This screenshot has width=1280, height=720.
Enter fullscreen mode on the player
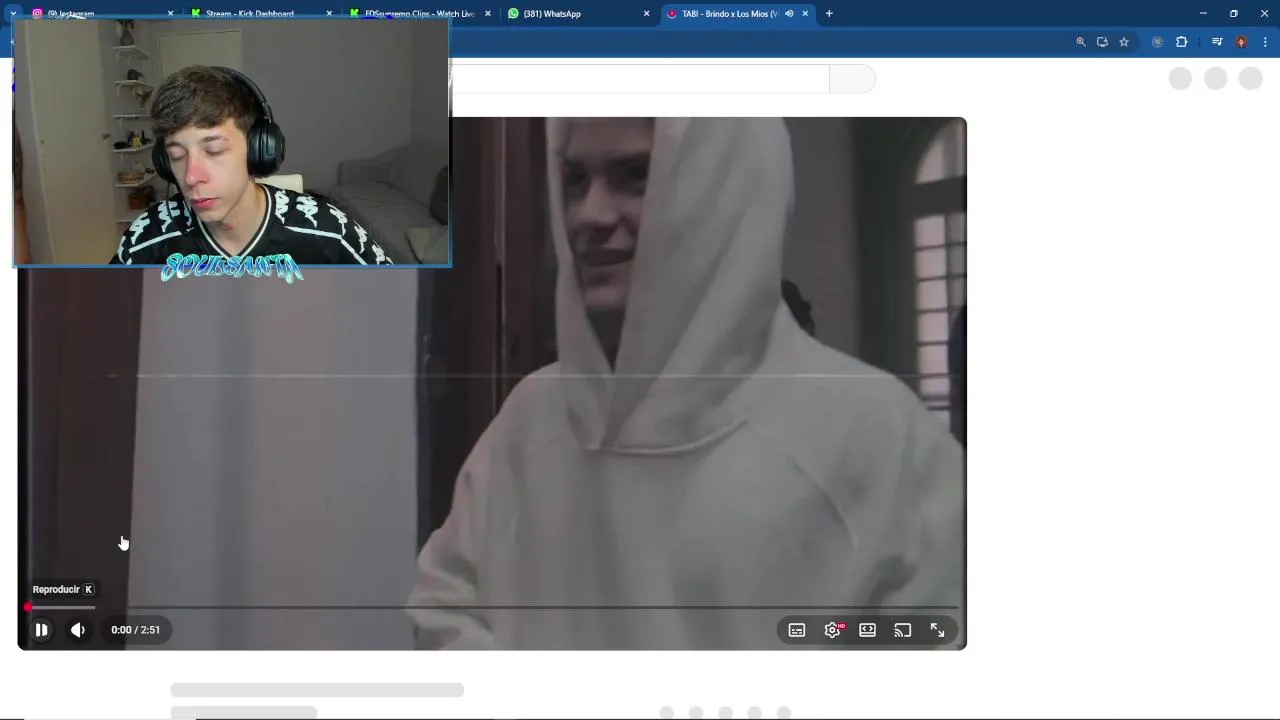938,630
